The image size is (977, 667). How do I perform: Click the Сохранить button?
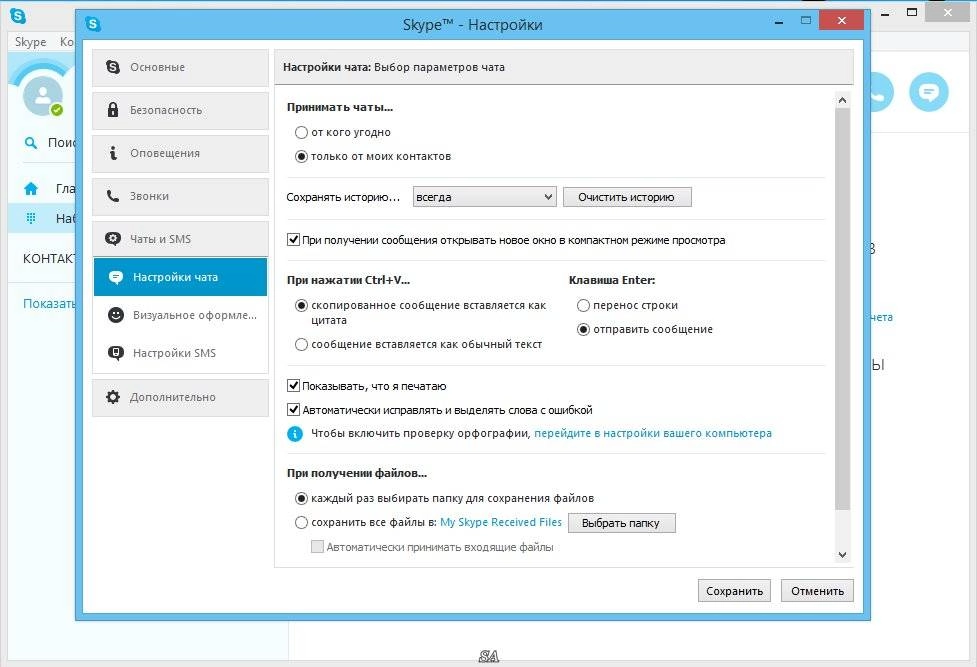click(734, 591)
